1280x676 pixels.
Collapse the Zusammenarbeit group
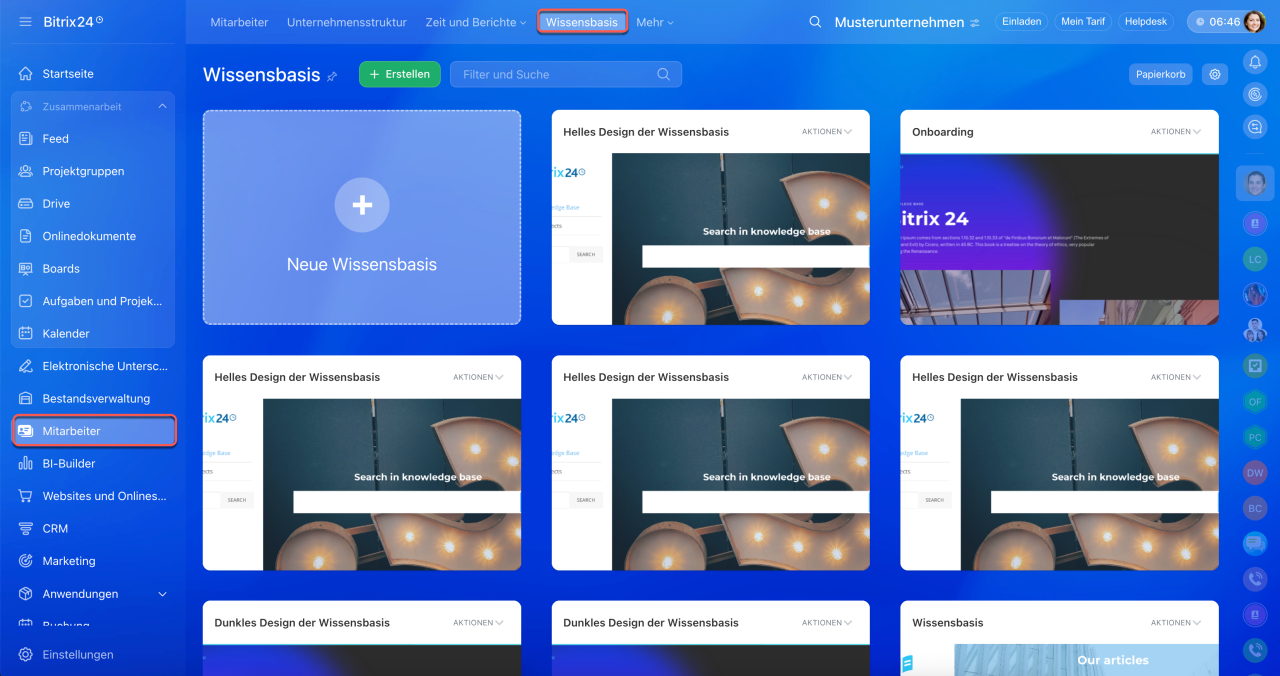[x=162, y=107]
